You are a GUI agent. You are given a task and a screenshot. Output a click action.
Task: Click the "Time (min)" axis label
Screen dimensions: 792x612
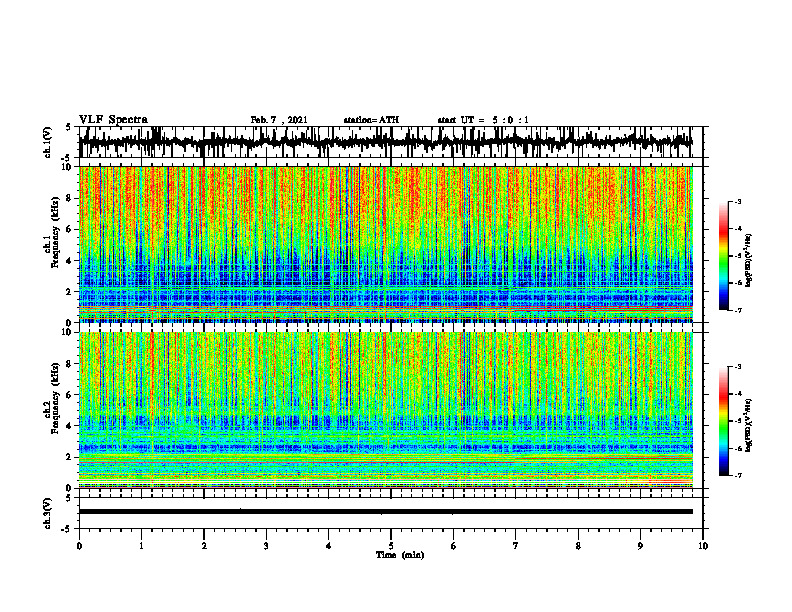tap(400, 555)
